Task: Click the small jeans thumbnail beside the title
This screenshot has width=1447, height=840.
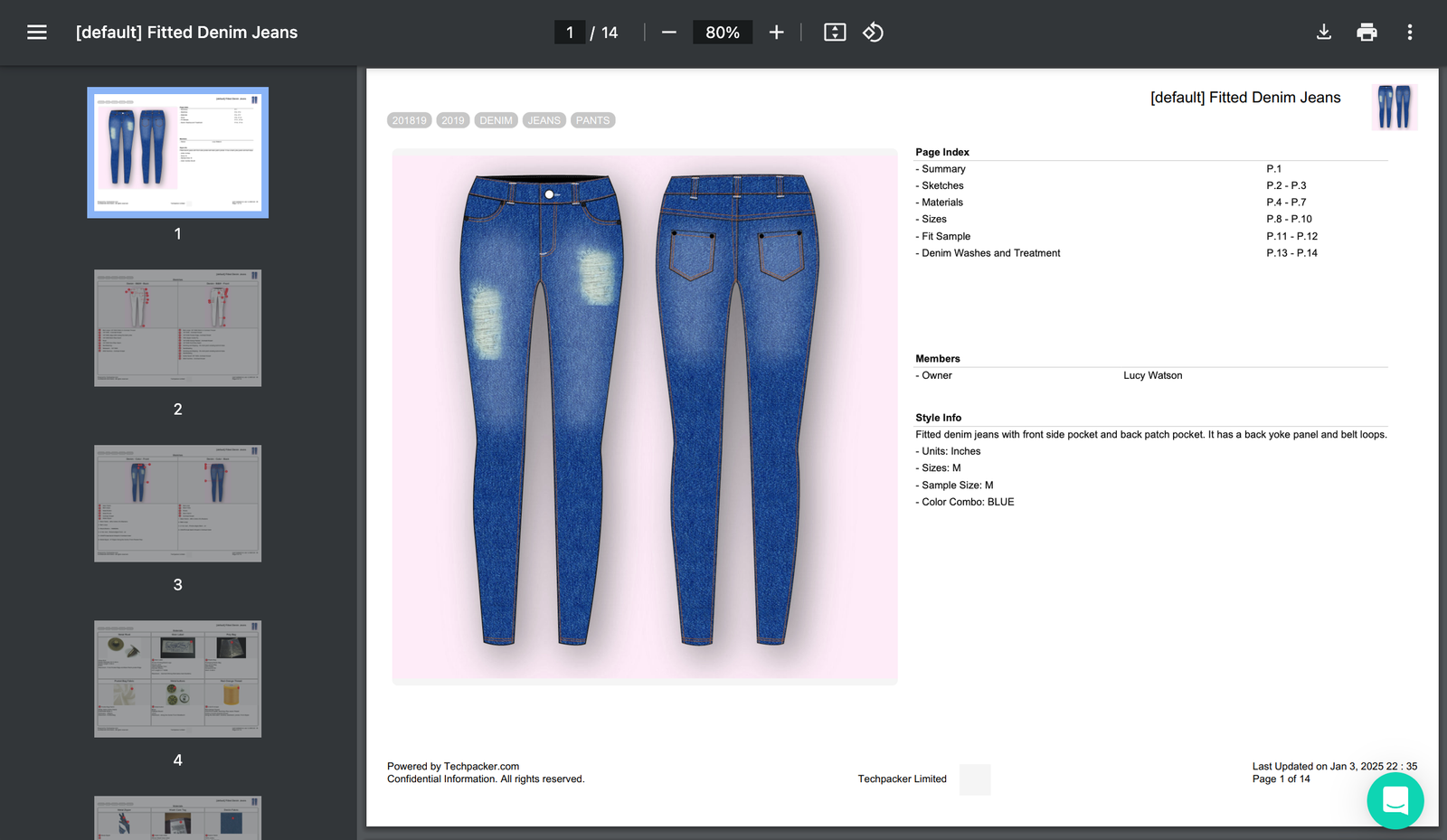Action: pyautogui.click(x=1394, y=107)
